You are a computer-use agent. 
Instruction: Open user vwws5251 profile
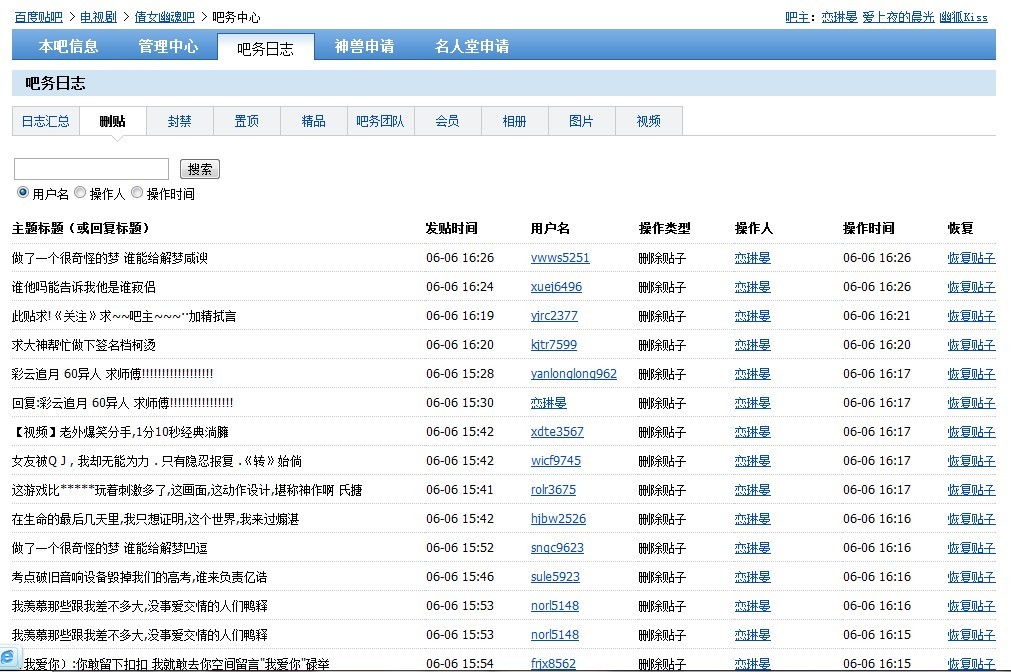click(560, 258)
